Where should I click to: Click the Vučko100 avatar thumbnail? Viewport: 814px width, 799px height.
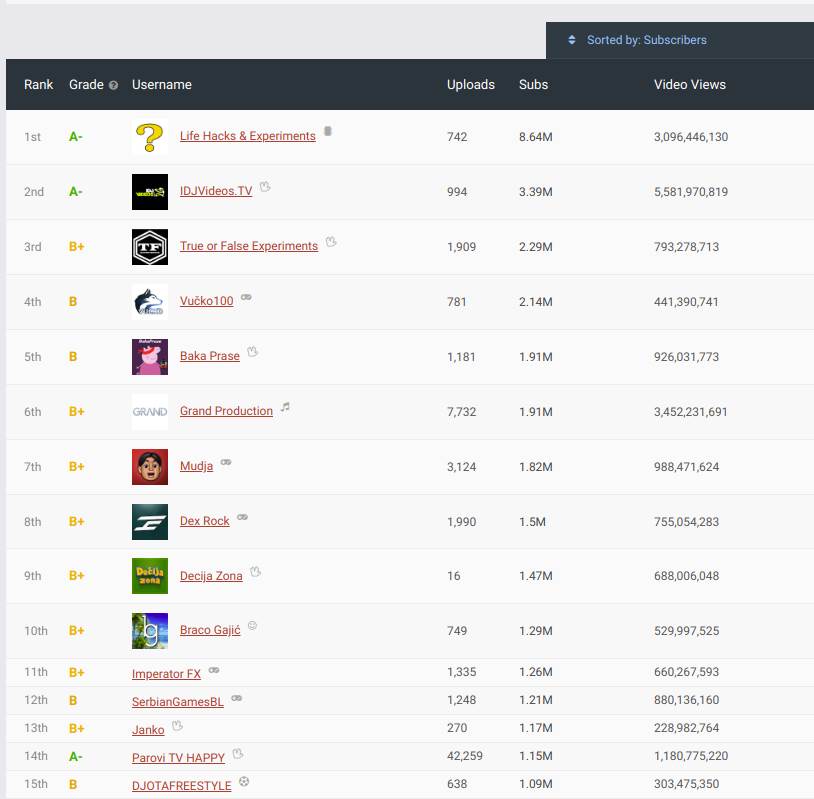pos(149,301)
